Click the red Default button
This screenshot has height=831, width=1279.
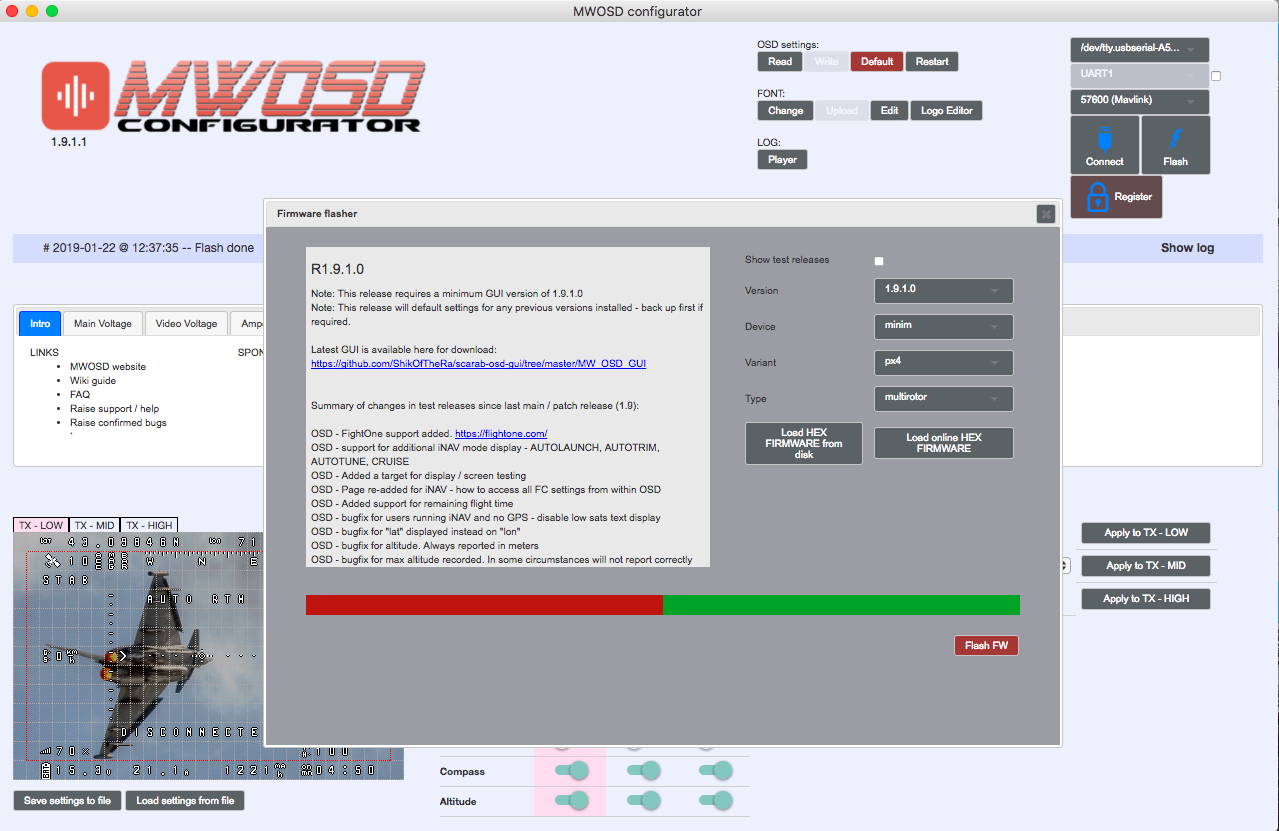coord(877,61)
